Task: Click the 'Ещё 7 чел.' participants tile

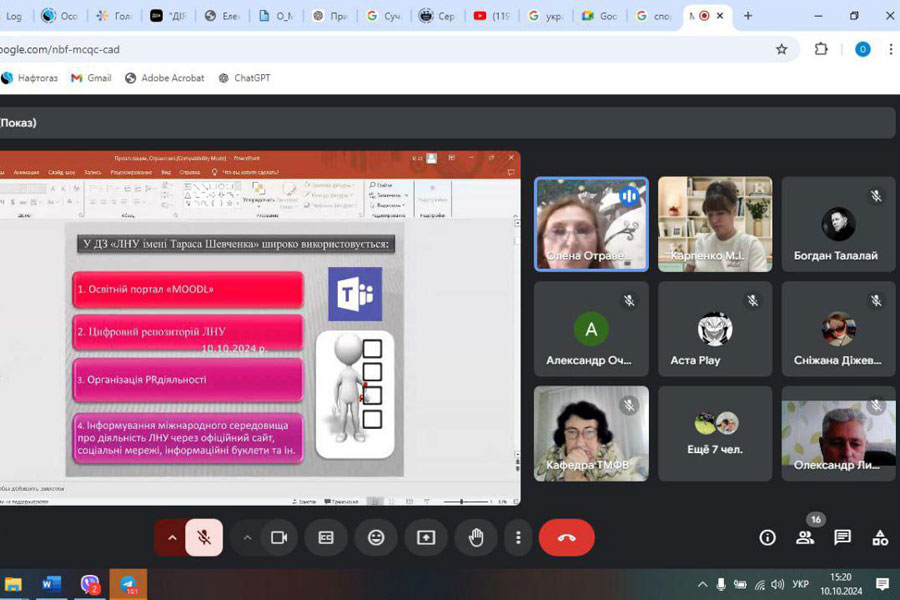Action: coord(715,433)
